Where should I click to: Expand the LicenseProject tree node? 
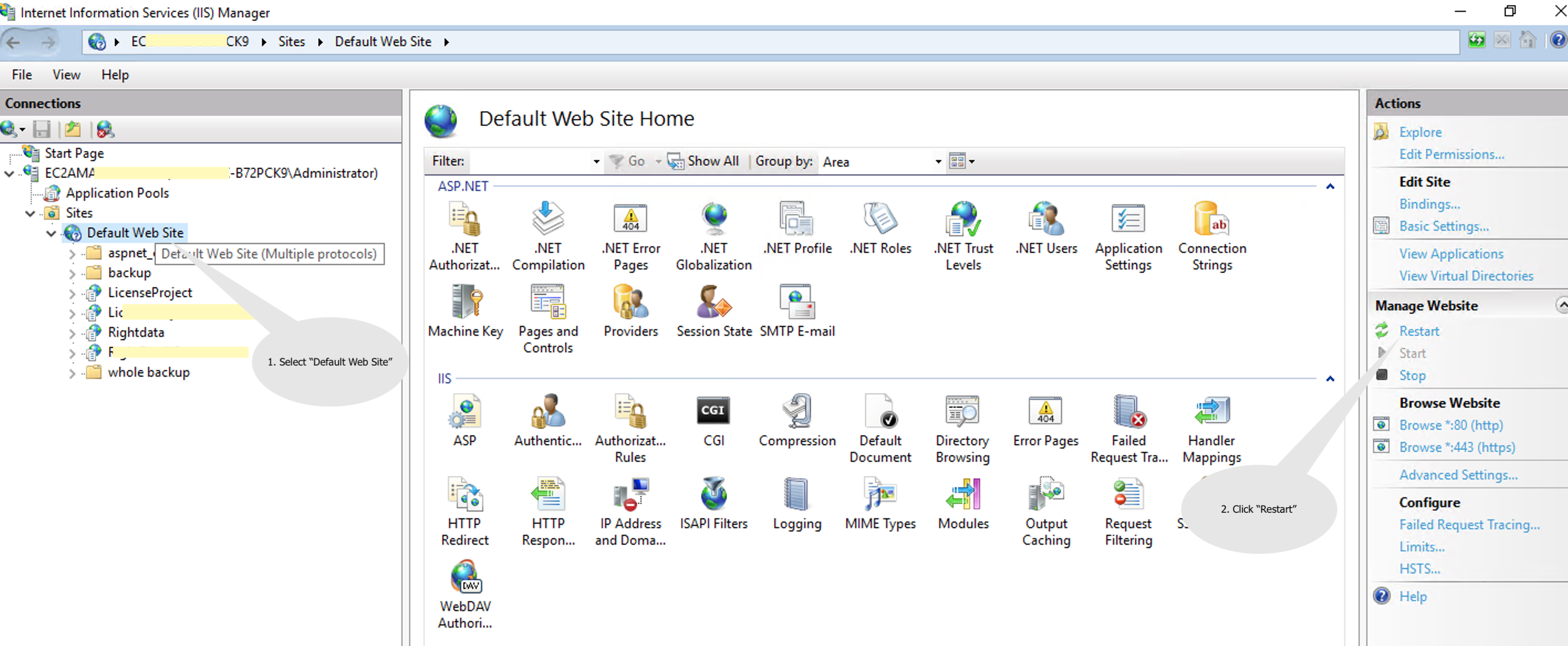[x=72, y=294]
